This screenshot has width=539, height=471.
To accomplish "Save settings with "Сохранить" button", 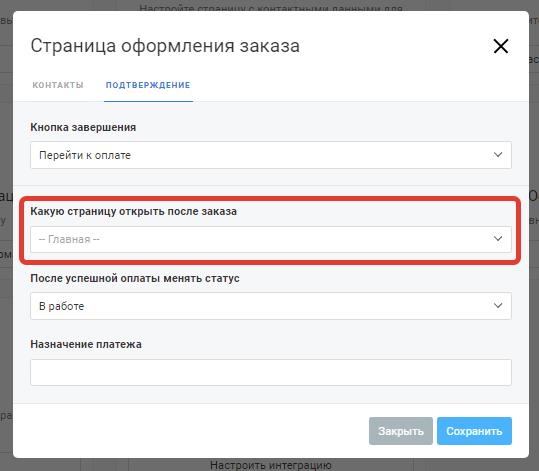I will pyautogui.click(x=474, y=431).
